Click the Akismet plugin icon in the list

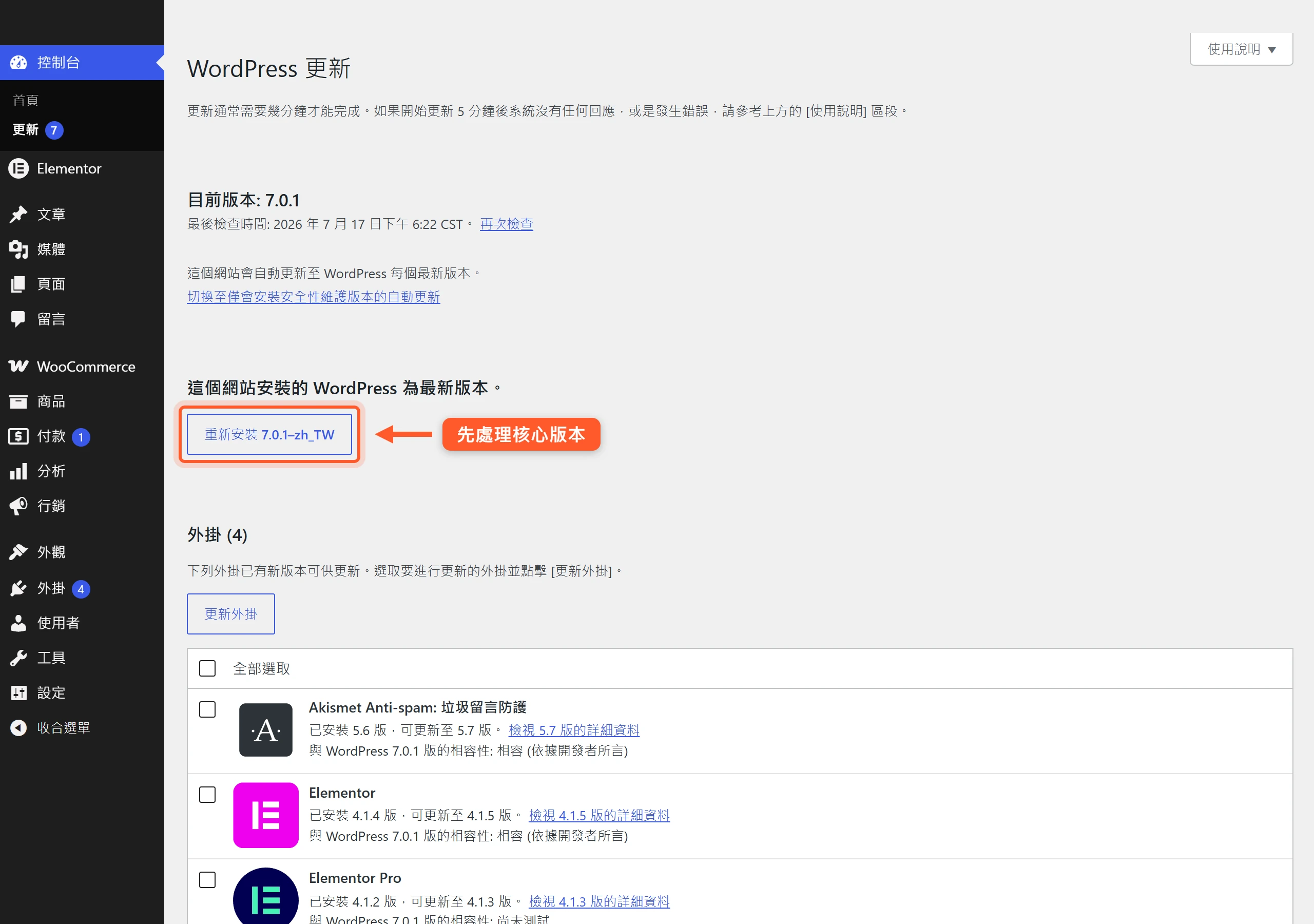point(265,730)
